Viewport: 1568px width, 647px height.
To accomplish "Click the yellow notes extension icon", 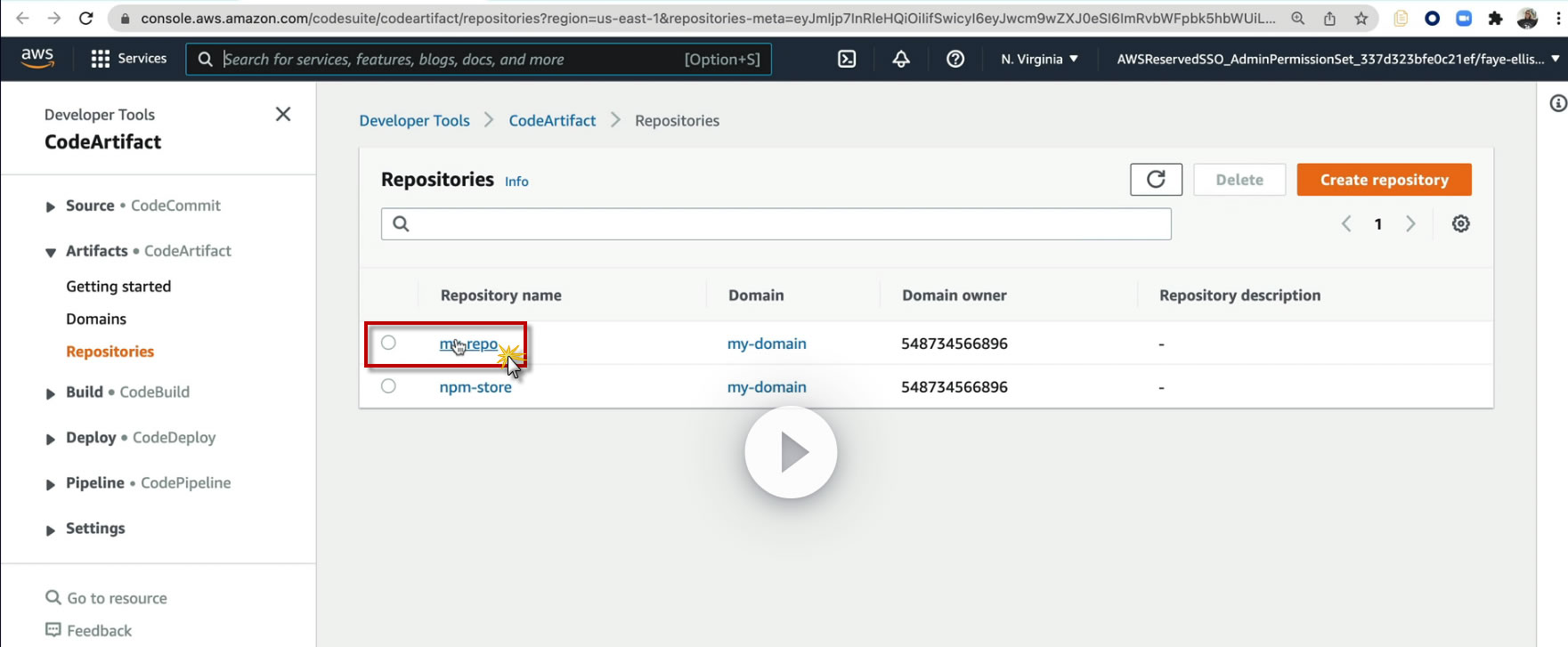I will tap(1401, 18).
